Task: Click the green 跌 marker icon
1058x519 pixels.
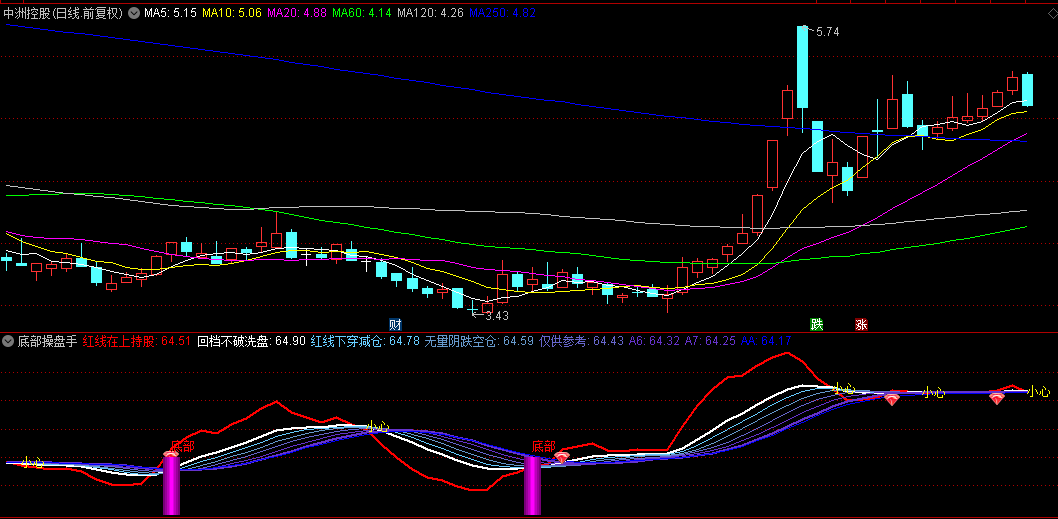Action: tap(817, 324)
